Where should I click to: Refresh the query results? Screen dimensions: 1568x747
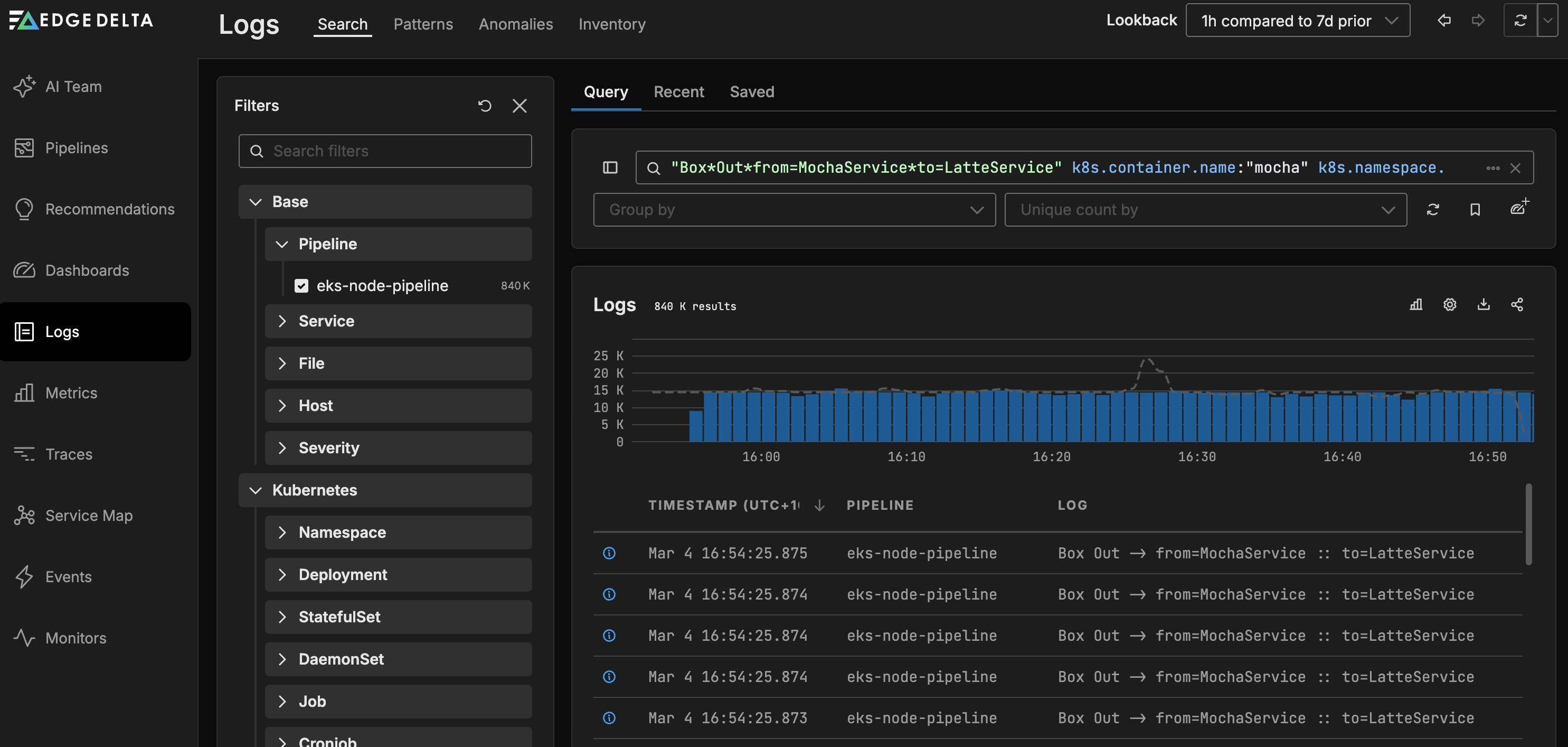pos(1433,209)
